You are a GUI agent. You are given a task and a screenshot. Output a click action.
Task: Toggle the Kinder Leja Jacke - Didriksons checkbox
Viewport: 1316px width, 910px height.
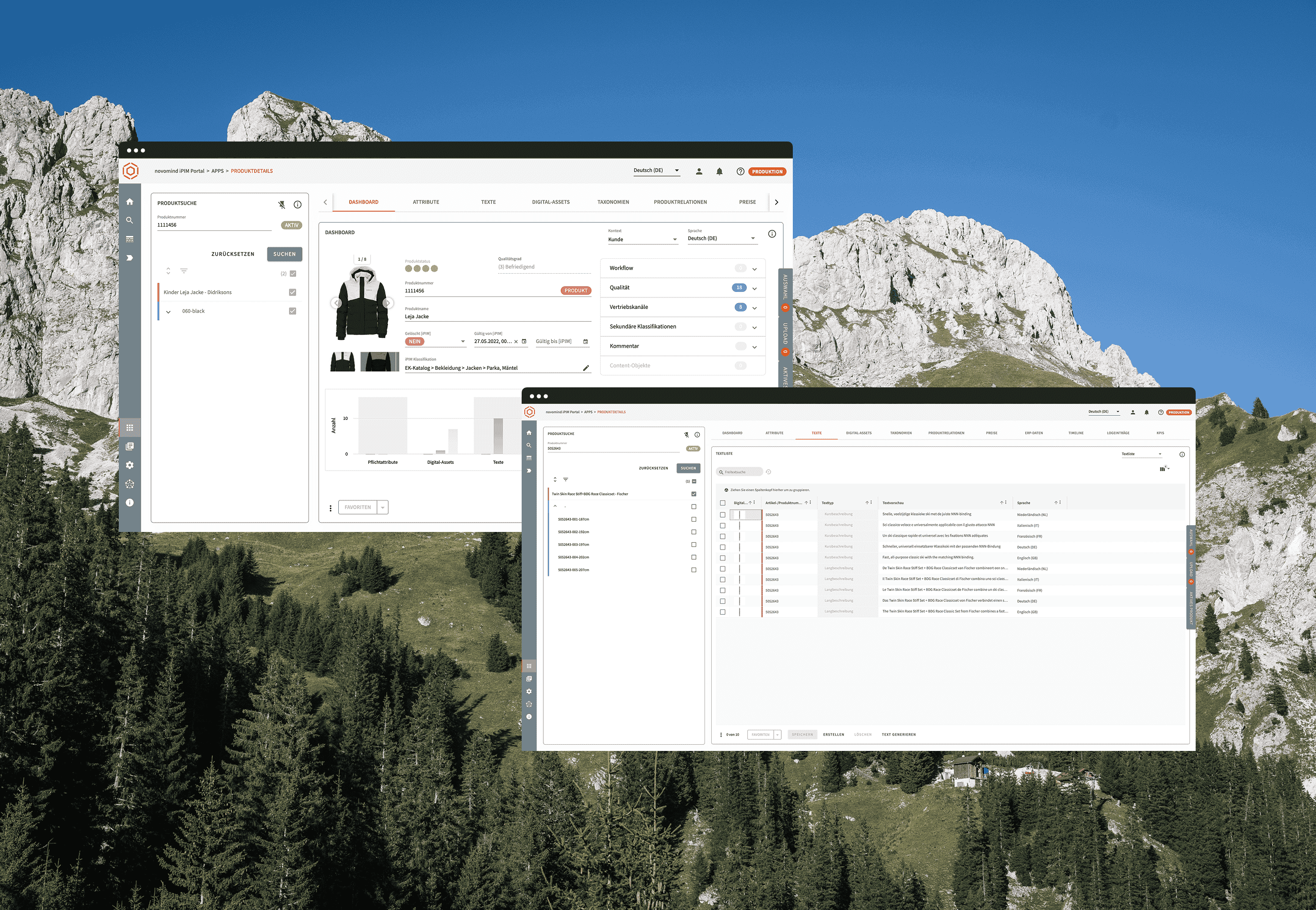pyautogui.click(x=292, y=291)
